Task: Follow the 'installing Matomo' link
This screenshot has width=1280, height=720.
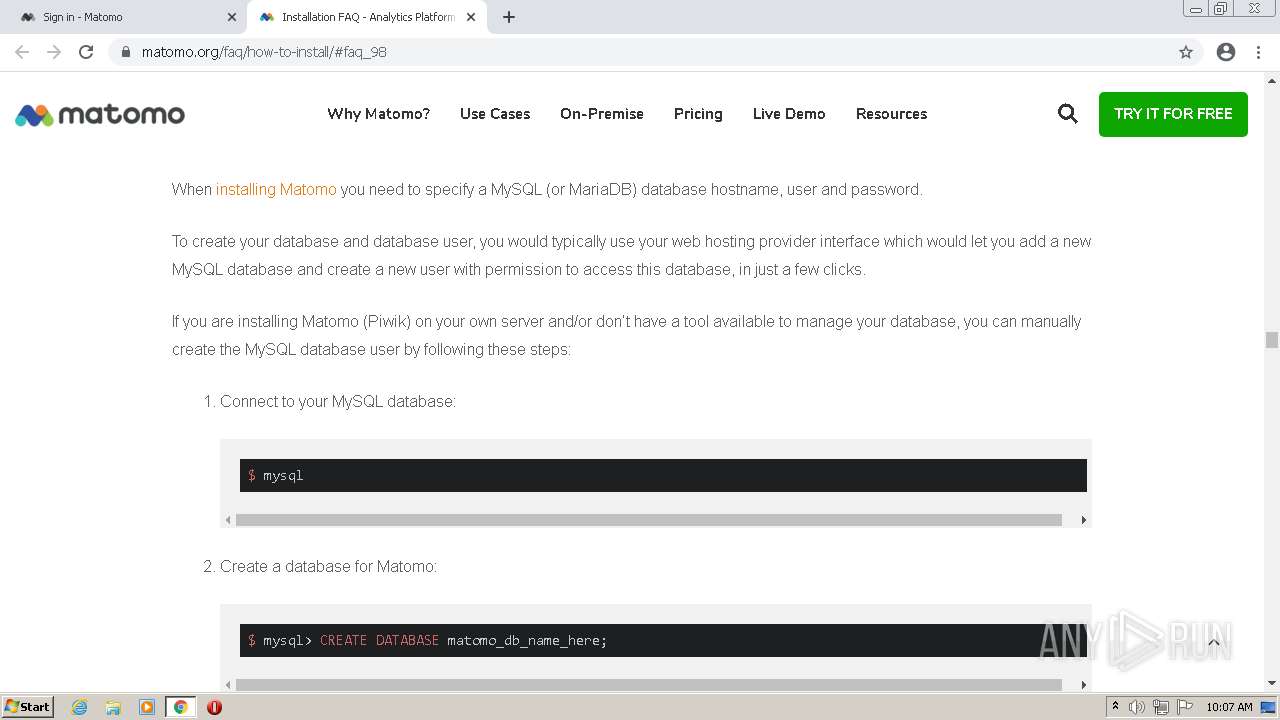Action: pos(276,189)
